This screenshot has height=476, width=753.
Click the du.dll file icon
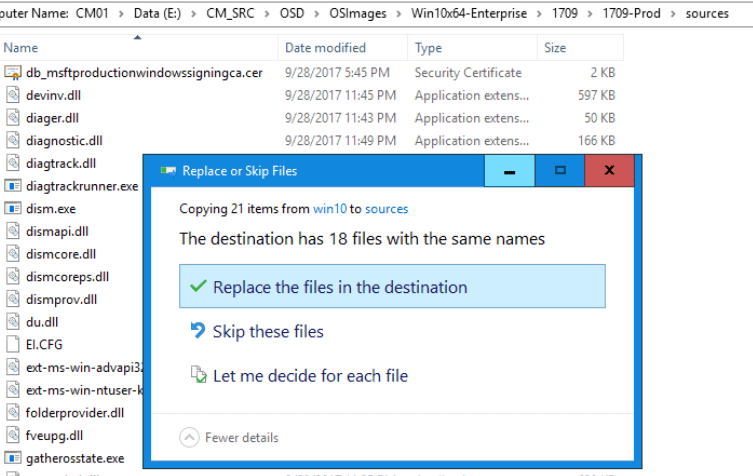13,321
